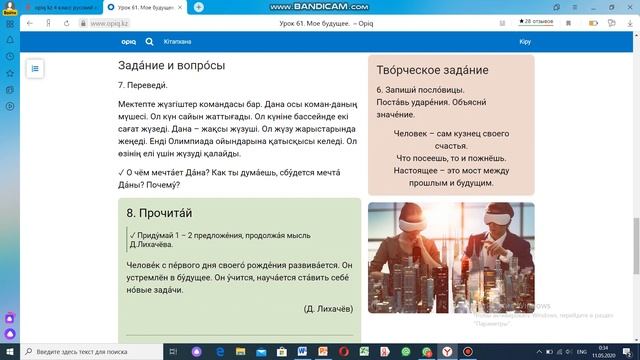
Task: Switch to the first opiq.kz browser tab
Action: point(61,7)
